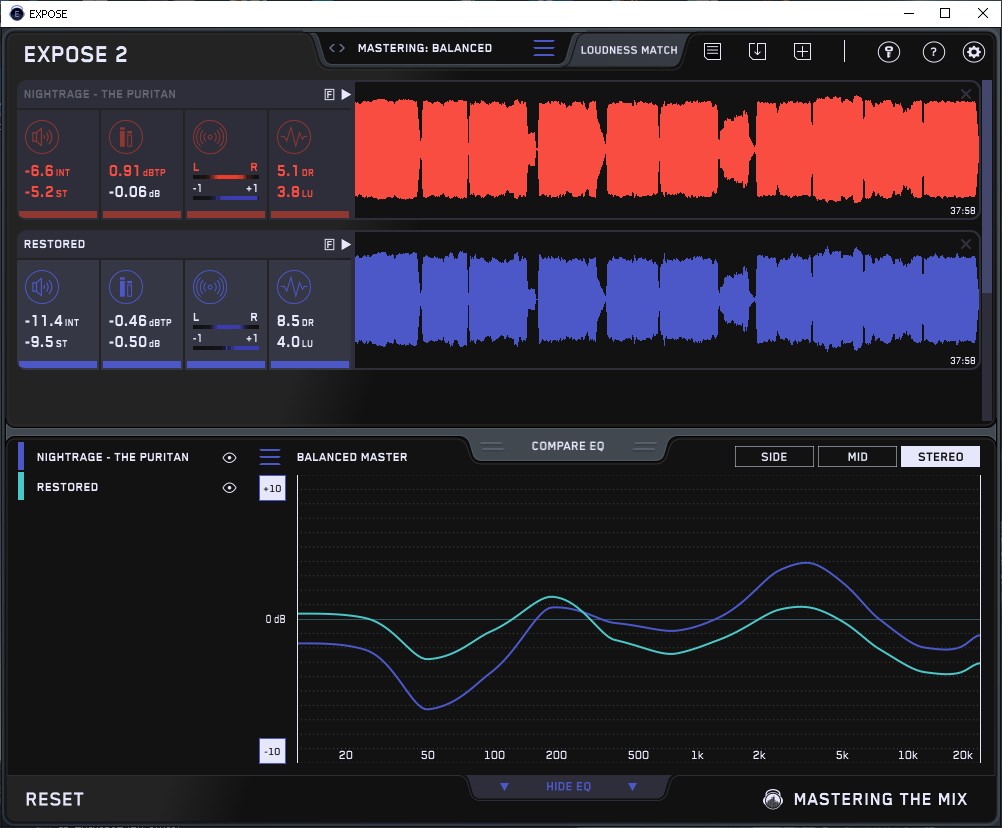Image resolution: width=1002 pixels, height=828 pixels.
Task: Open the settings gear icon
Action: [974, 52]
